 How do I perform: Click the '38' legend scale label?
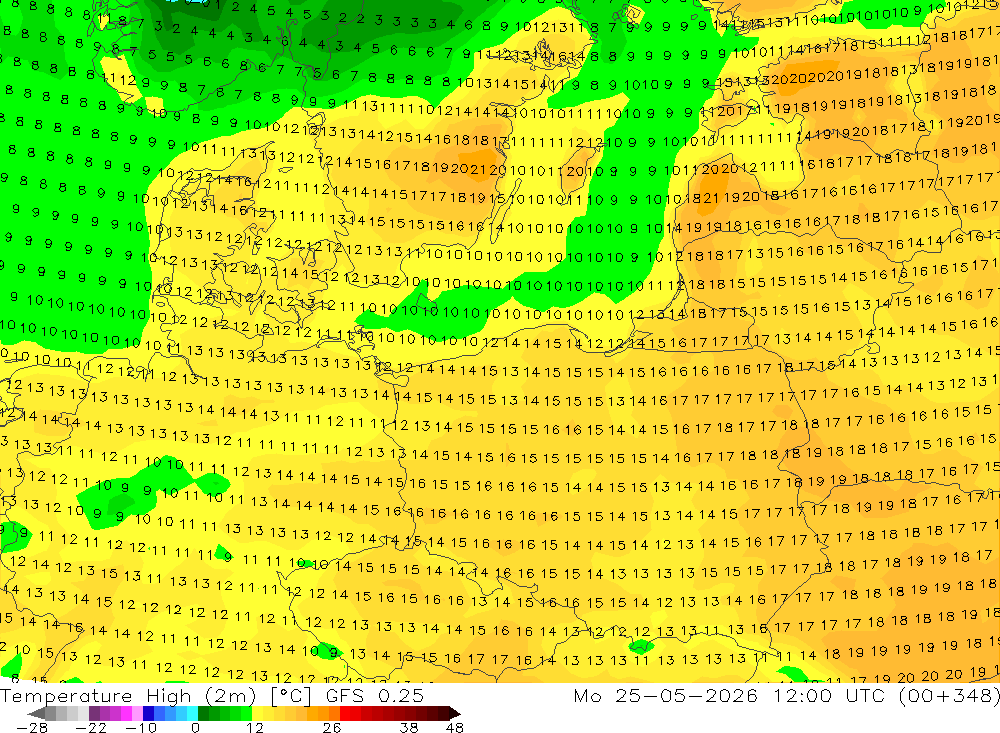[x=409, y=727]
